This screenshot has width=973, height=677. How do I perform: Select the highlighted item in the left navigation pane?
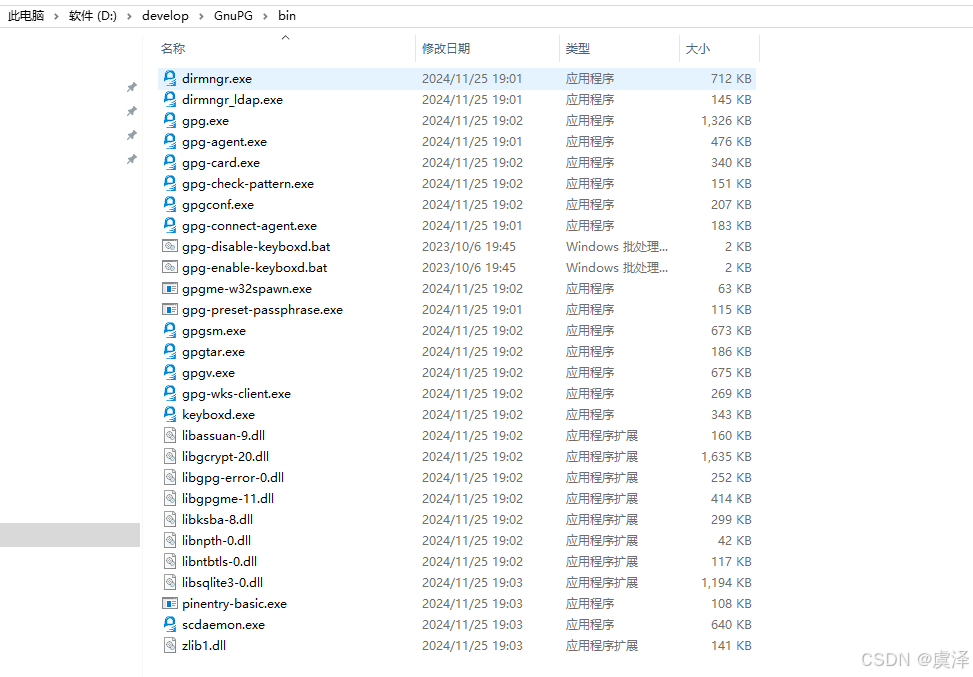(x=70, y=535)
